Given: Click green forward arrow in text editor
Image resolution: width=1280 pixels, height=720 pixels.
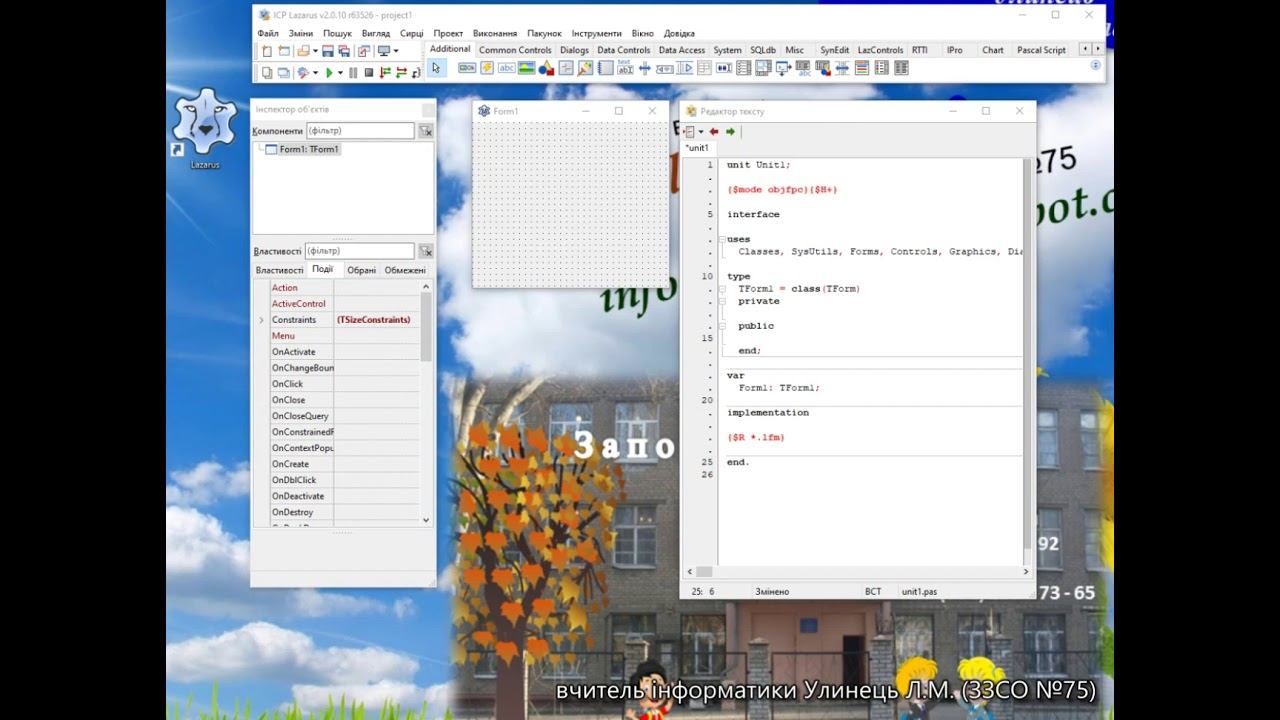Looking at the screenshot, I should point(730,131).
